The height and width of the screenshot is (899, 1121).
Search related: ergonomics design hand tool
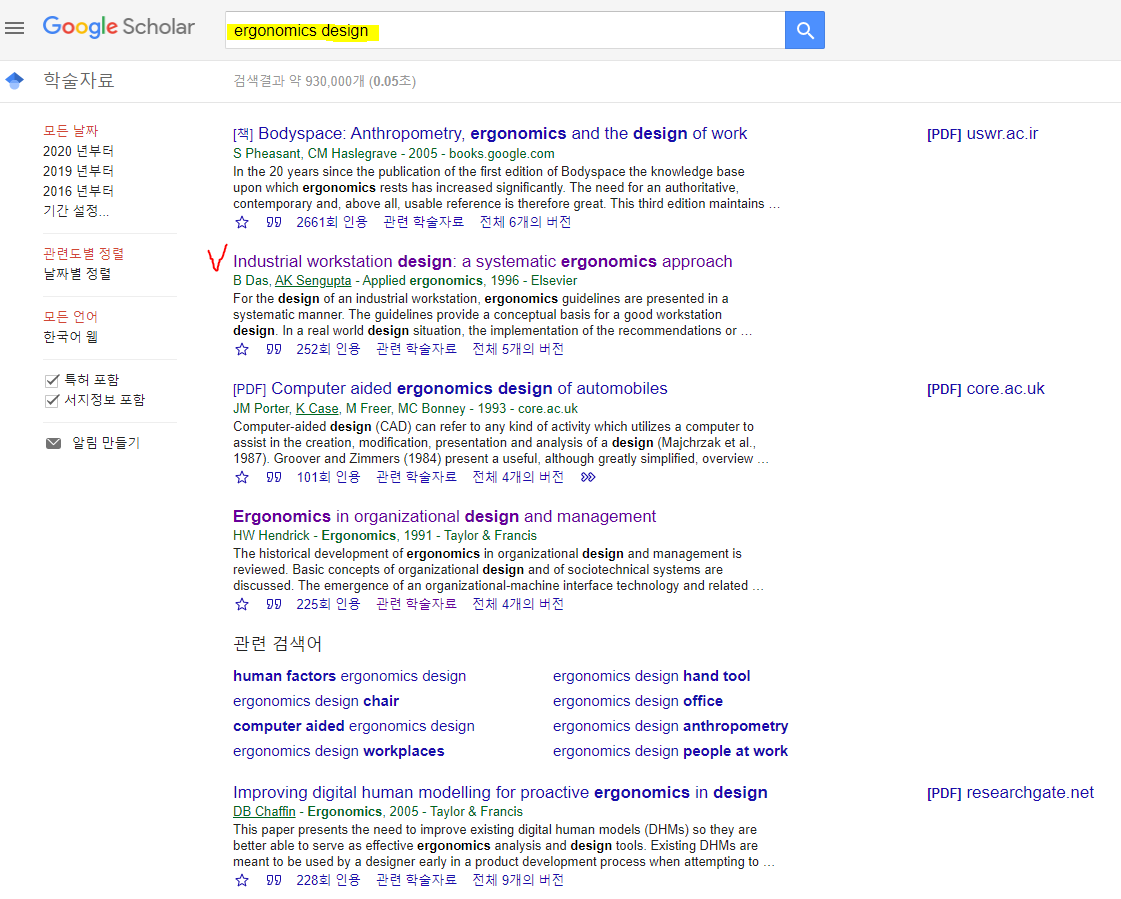click(652, 677)
